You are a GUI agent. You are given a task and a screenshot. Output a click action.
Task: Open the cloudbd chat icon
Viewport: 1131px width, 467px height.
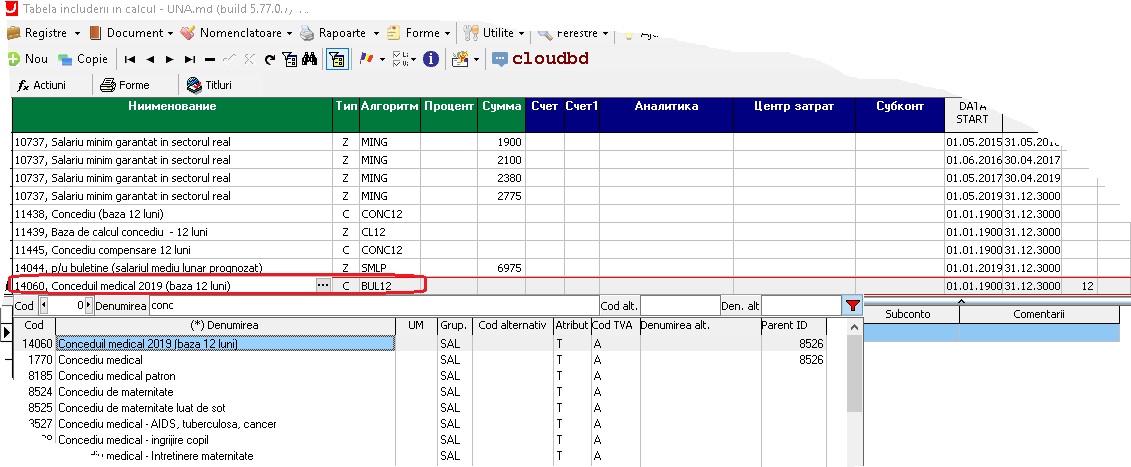coord(500,59)
